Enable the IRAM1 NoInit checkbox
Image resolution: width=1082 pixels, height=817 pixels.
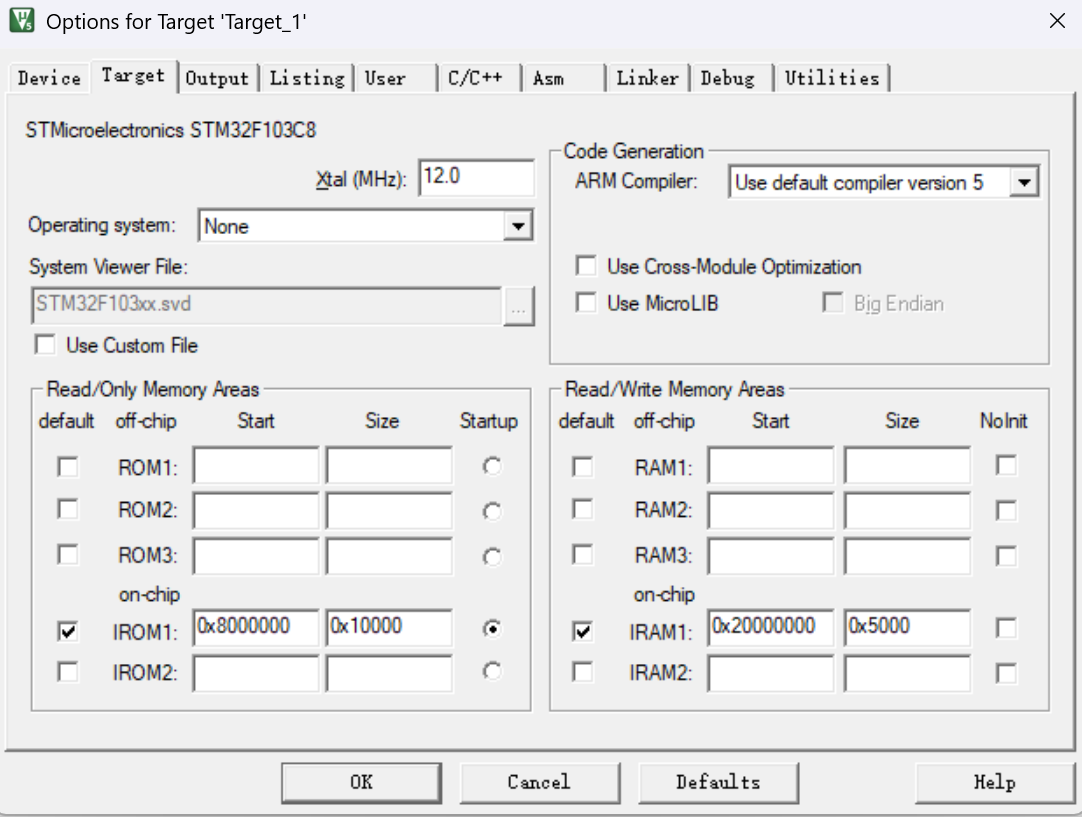(1006, 628)
